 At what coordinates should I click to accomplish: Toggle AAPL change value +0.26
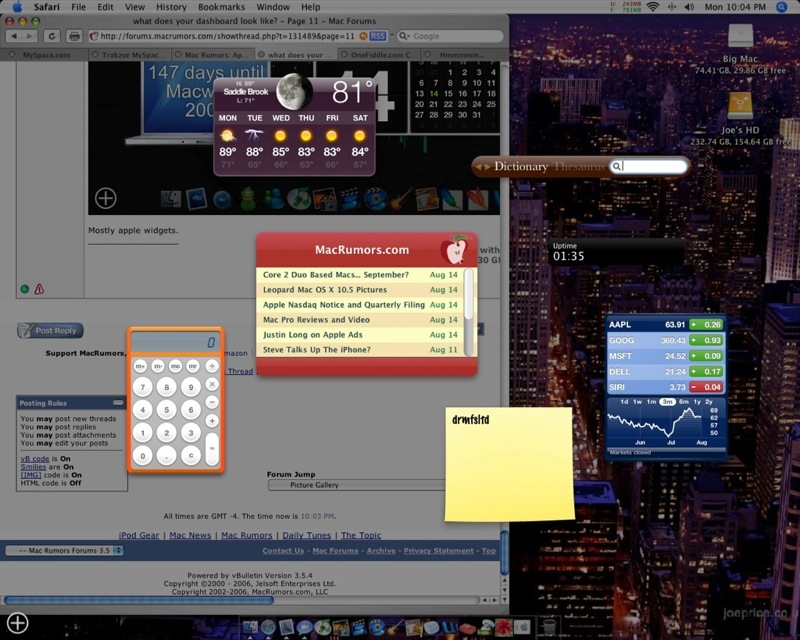[x=706, y=325]
